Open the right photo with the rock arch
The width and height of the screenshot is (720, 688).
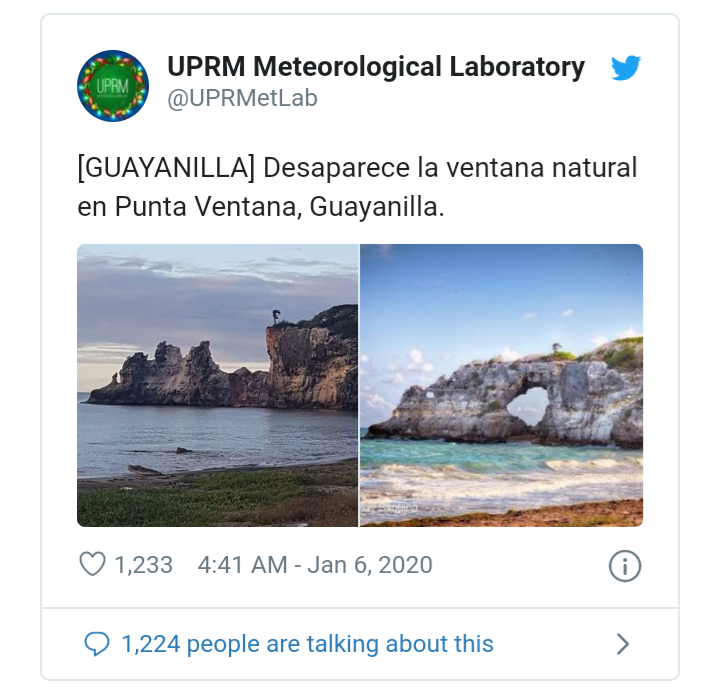pos(501,385)
